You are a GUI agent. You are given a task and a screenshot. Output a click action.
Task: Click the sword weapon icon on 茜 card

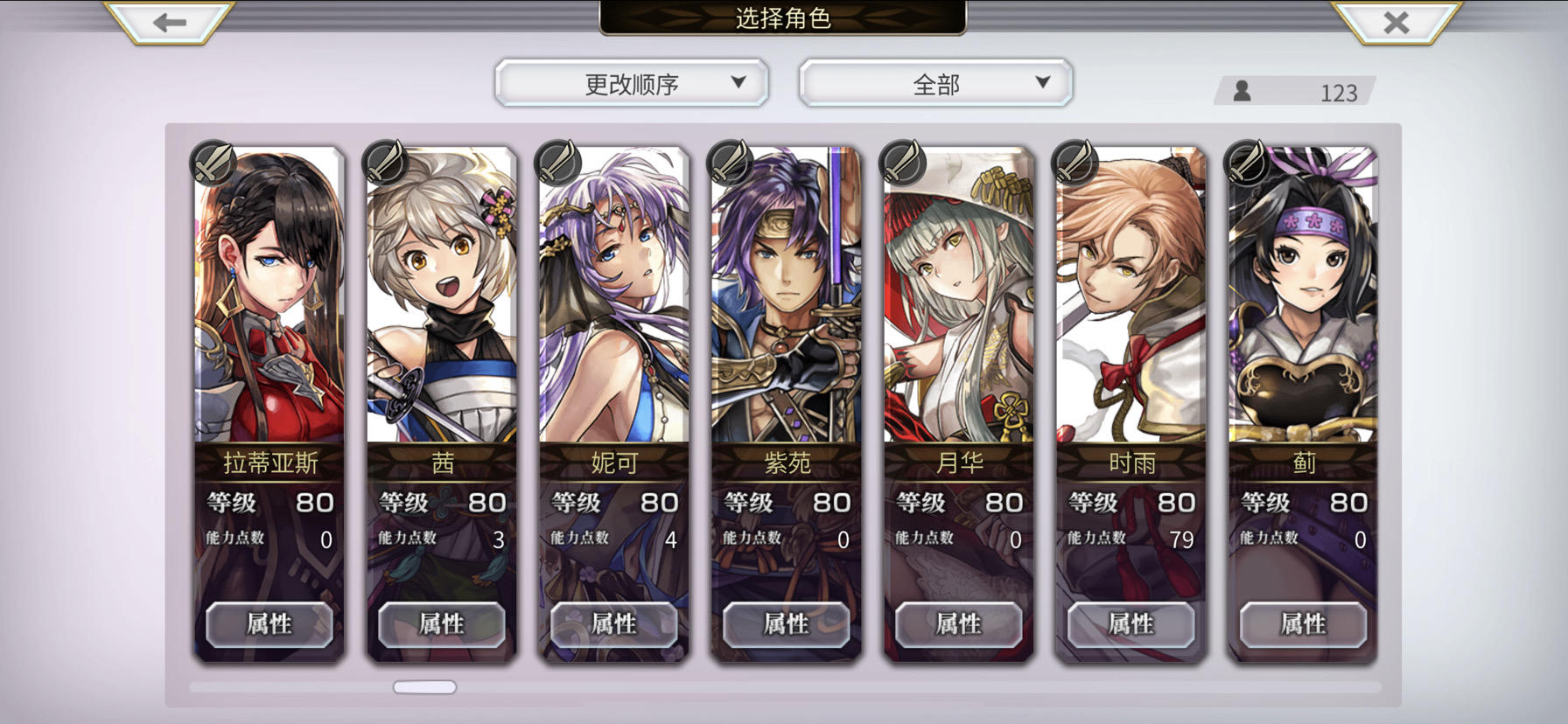385,162
